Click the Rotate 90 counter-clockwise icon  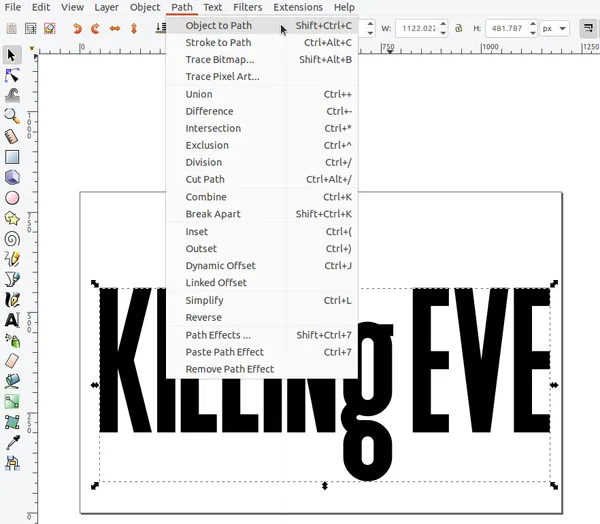[77, 28]
